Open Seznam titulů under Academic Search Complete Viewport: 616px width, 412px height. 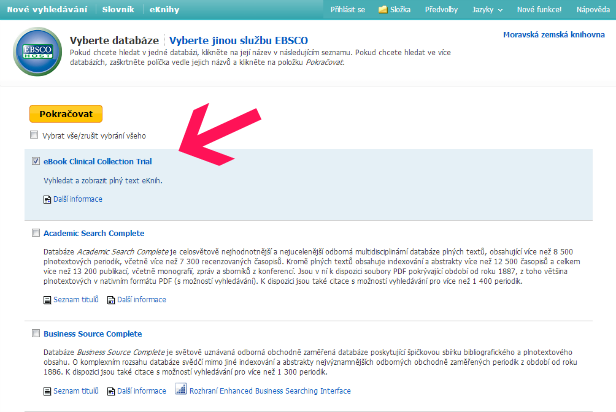click(76, 300)
